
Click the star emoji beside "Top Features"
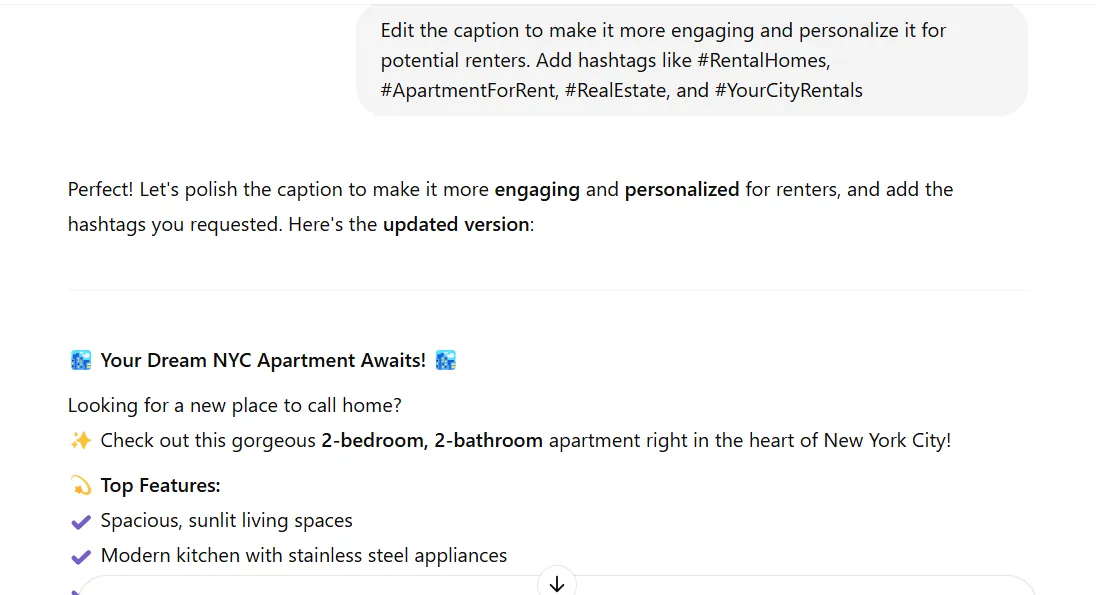[x=81, y=486]
